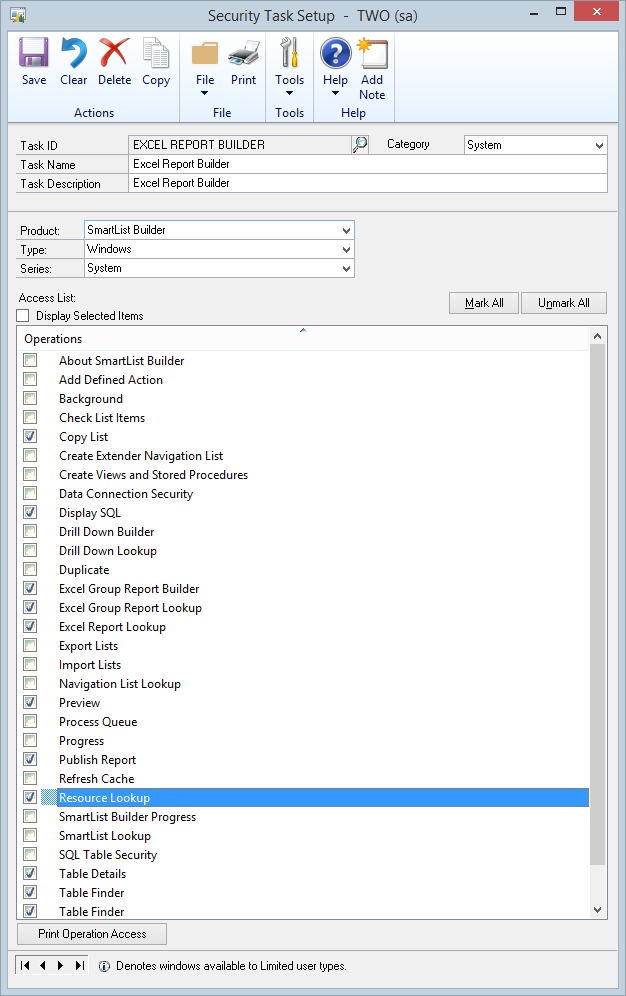Select Create Extender Navigation List row

point(303,455)
